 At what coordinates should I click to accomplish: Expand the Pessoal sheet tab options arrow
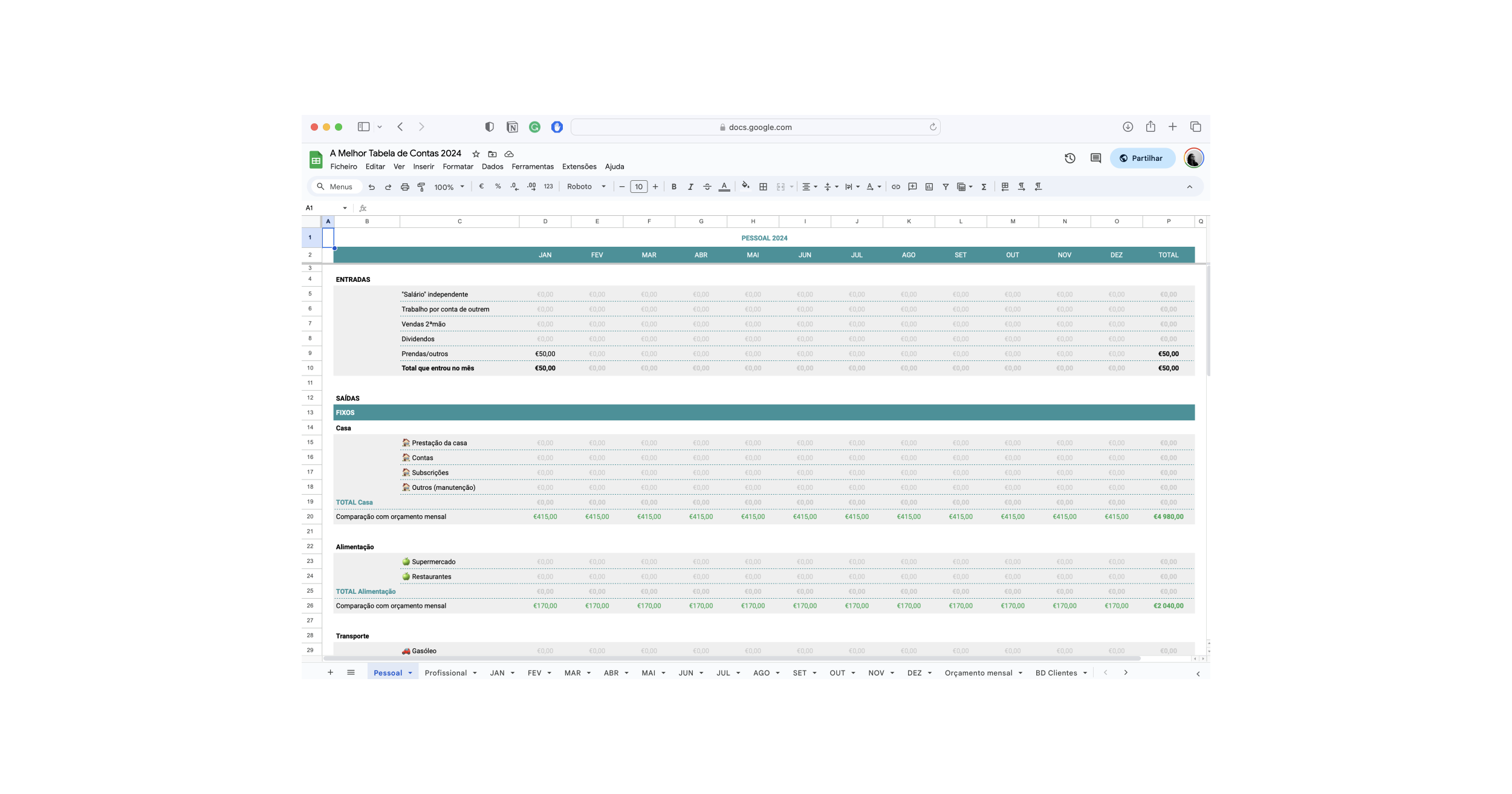tap(410, 673)
